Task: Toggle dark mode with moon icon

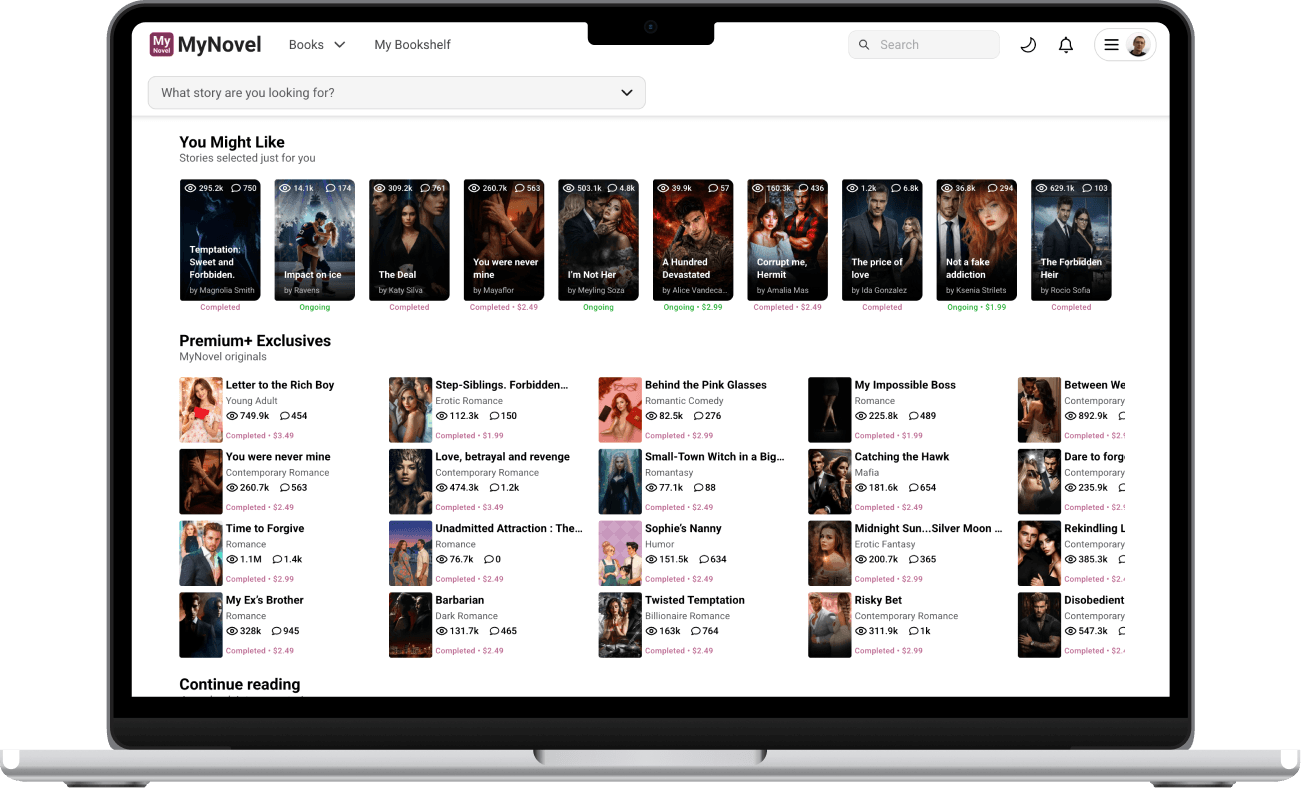Action: click(1028, 45)
